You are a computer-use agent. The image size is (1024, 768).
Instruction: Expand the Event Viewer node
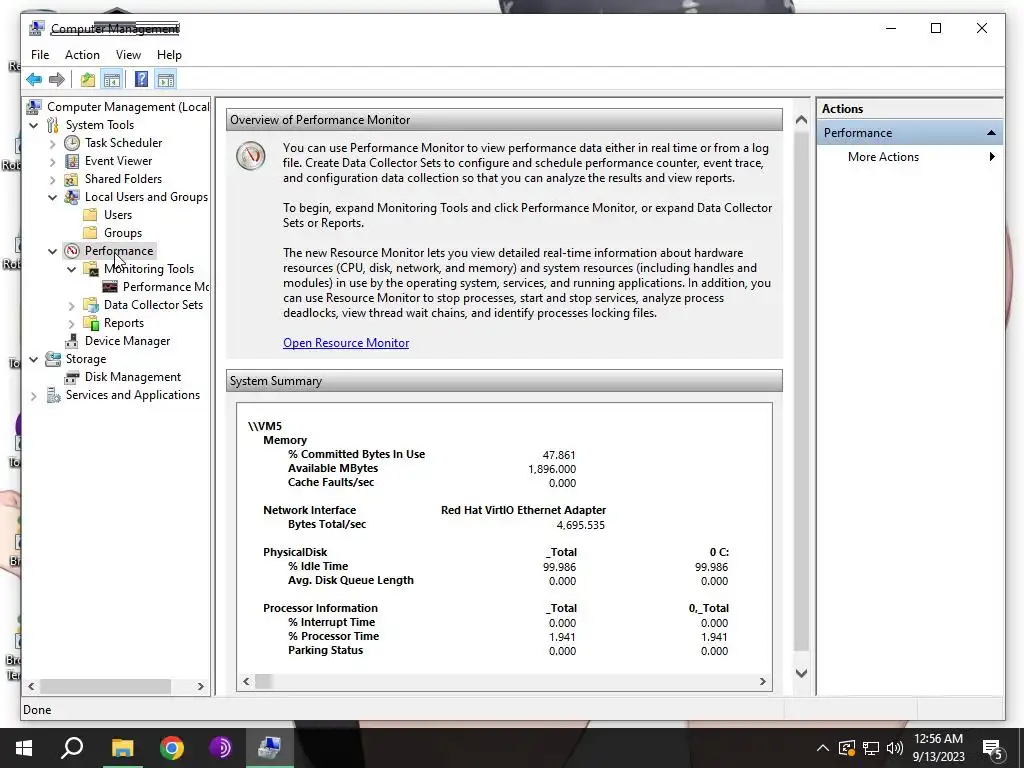coord(53,161)
